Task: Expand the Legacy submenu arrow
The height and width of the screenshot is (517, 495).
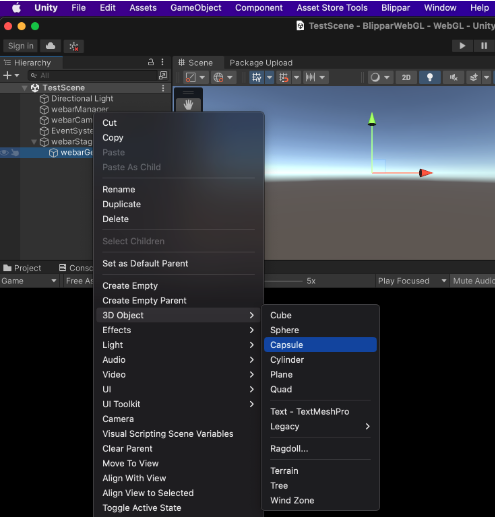Action: [x=367, y=426]
